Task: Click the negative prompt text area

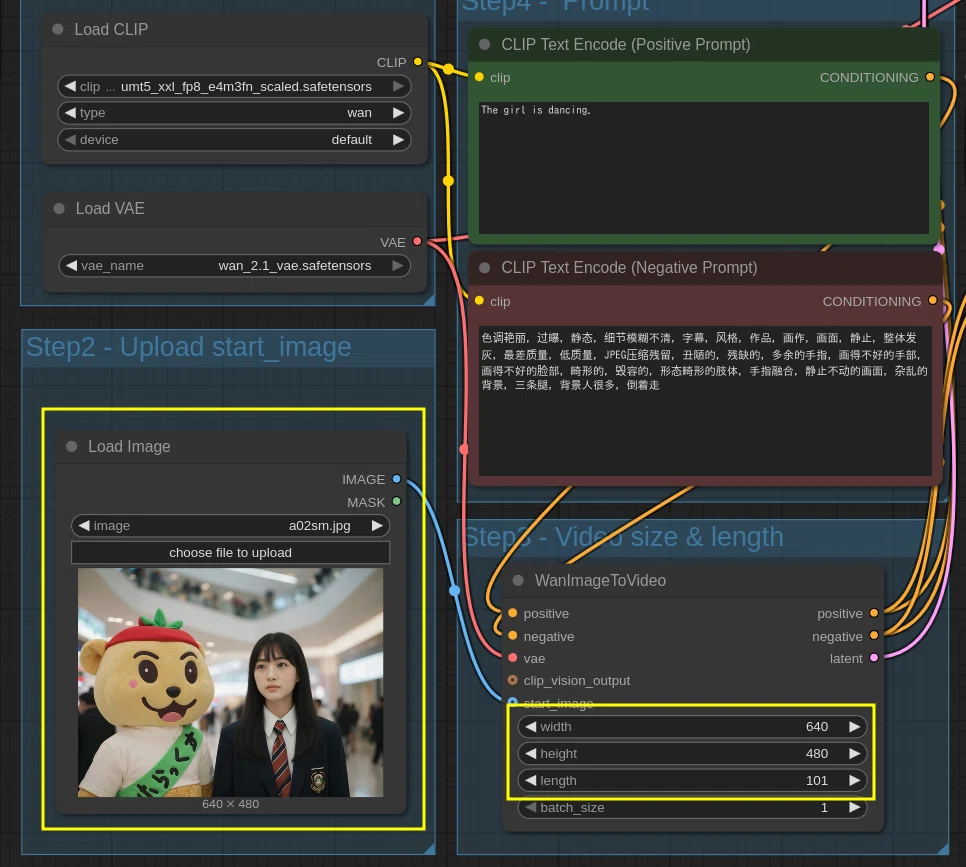Action: (x=705, y=401)
